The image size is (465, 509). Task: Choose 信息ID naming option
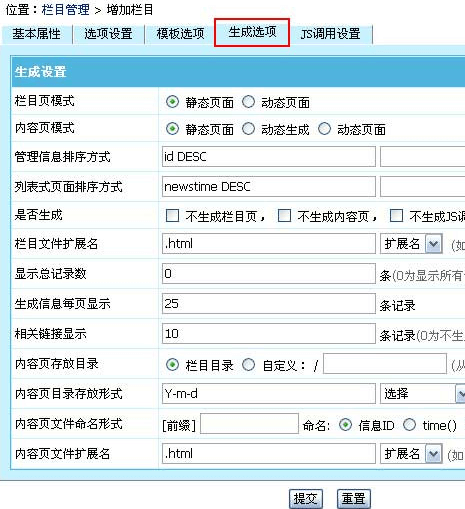[x=345, y=425]
